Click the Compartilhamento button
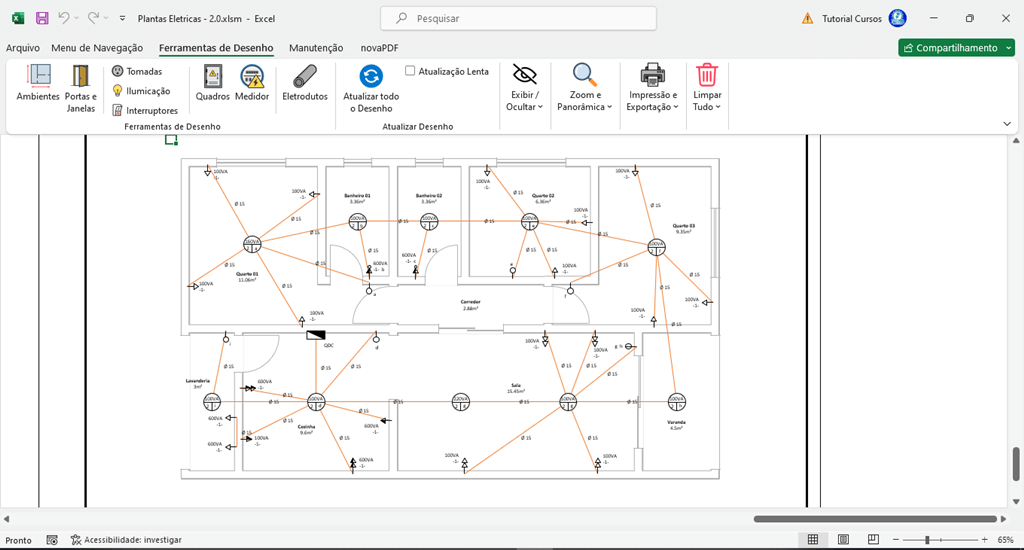 click(x=950, y=48)
